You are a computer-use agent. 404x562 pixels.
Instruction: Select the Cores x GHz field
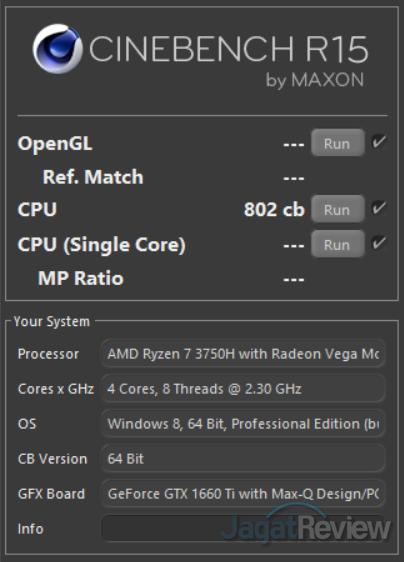[243, 389]
